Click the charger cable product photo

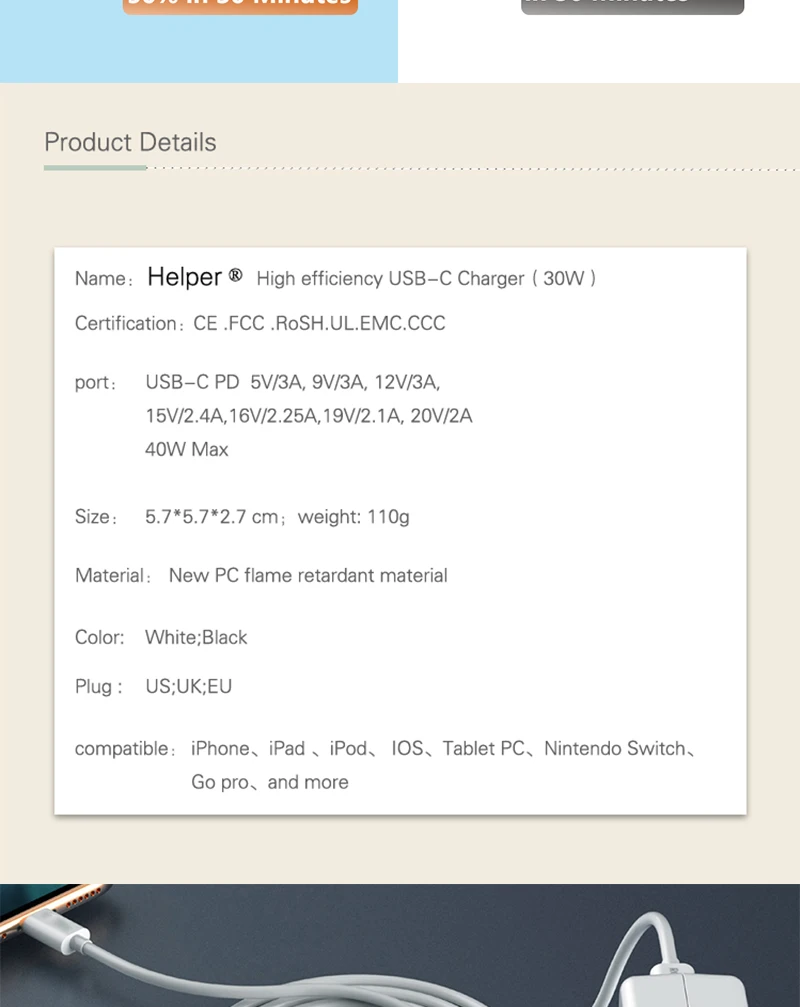tap(400, 945)
